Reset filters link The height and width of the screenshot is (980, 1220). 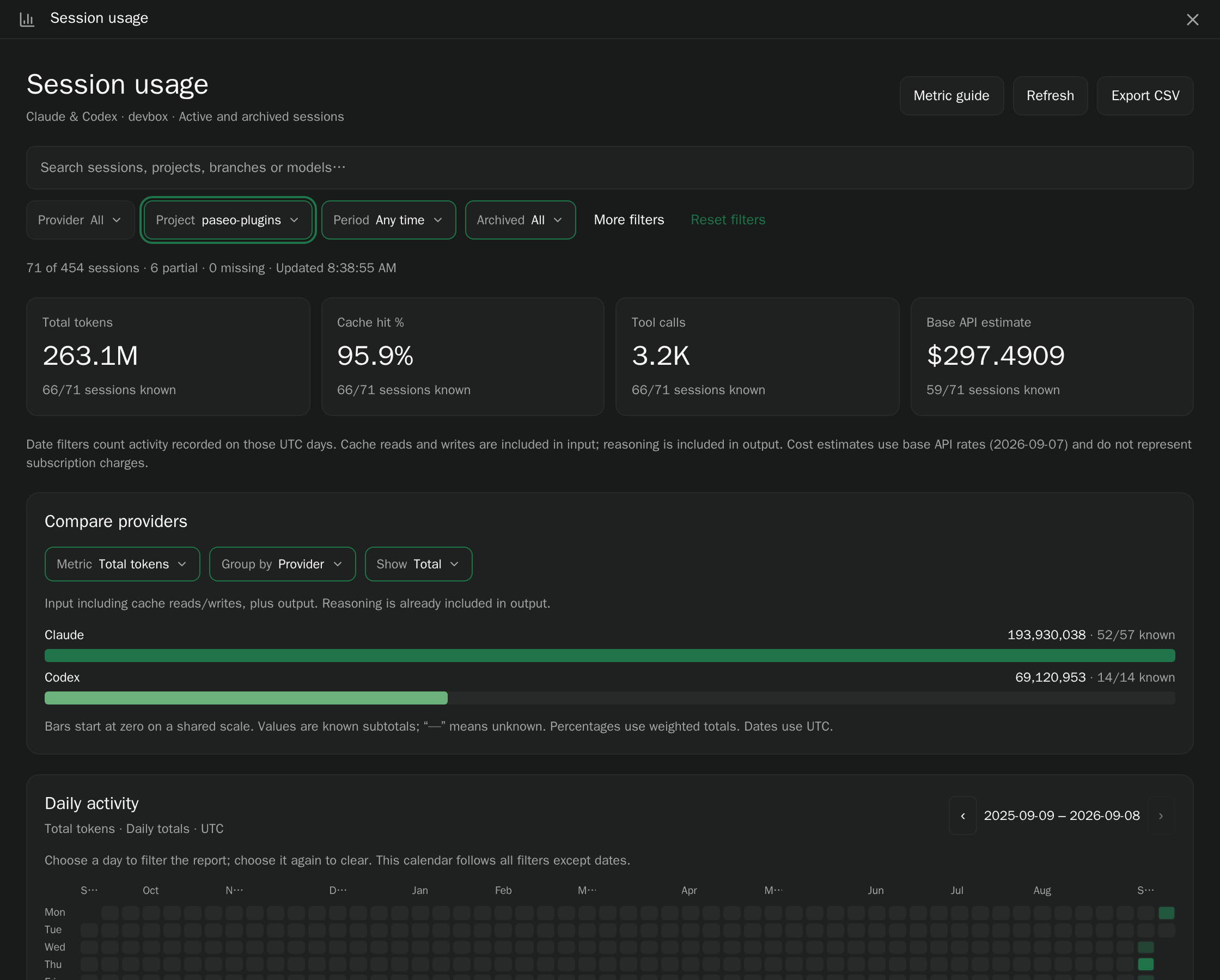pos(728,220)
